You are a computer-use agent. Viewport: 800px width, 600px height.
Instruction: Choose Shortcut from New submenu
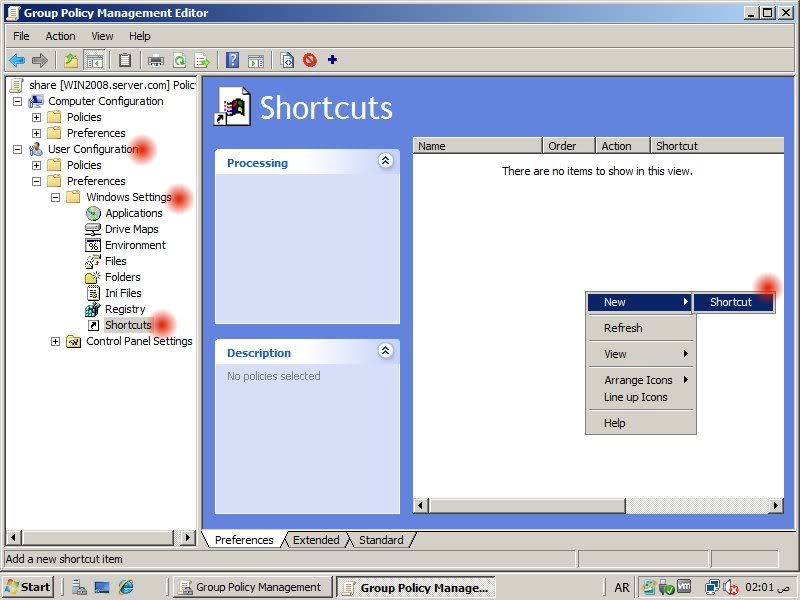(734, 302)
